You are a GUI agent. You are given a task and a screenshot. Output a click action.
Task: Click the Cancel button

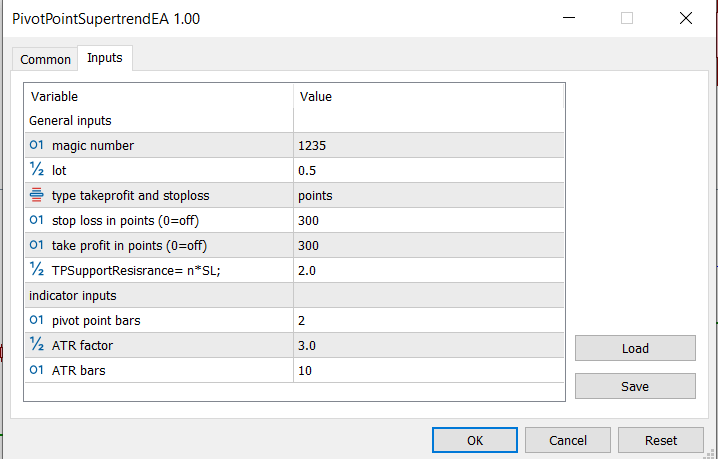tap(568, 440)
